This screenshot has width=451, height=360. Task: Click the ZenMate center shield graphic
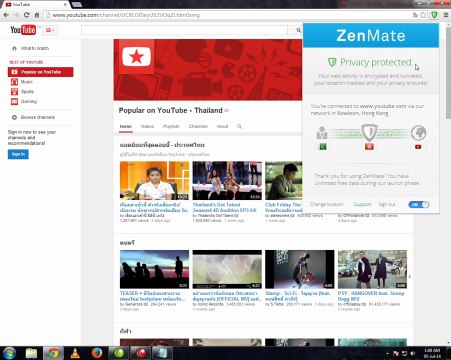(369, 133)
